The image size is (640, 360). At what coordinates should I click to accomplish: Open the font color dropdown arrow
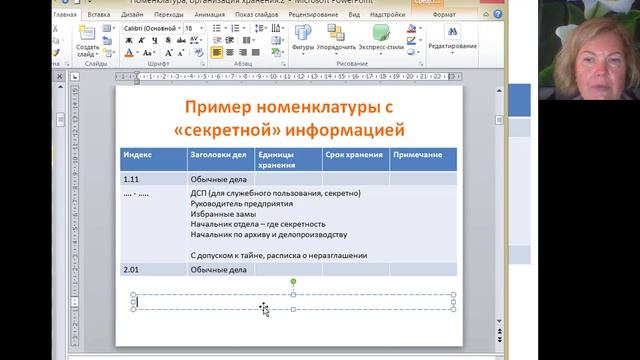[137, 53]
